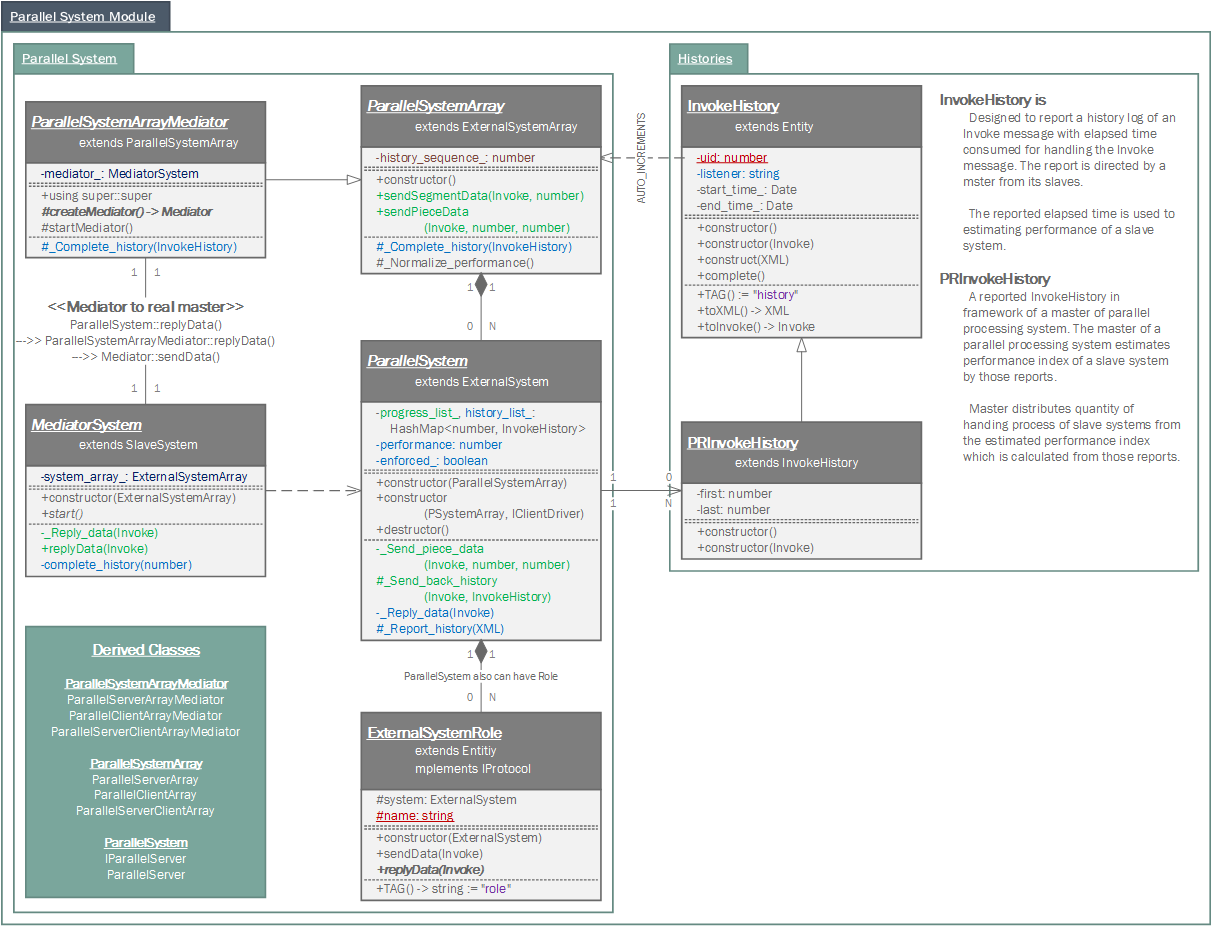Click IParallelServer in Derived Classes

pyautogui.click(x=146, y=859)
